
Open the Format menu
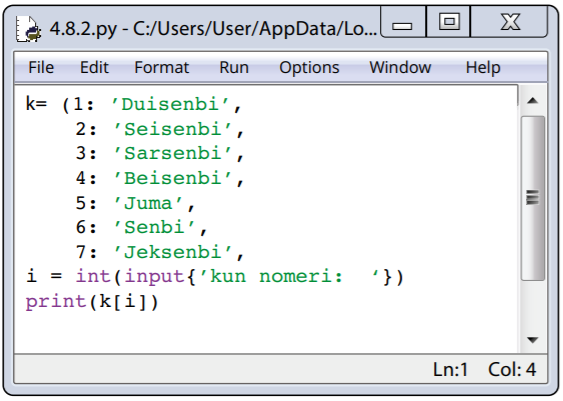tap(162, 67)
